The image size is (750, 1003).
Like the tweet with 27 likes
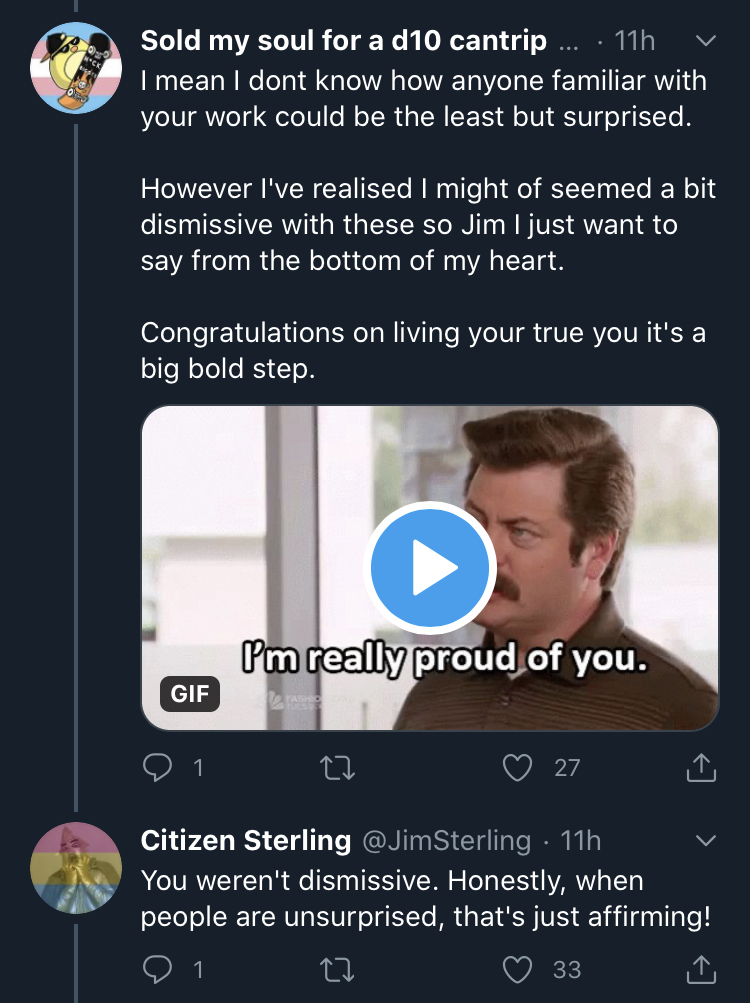click(x=517, y=768)
